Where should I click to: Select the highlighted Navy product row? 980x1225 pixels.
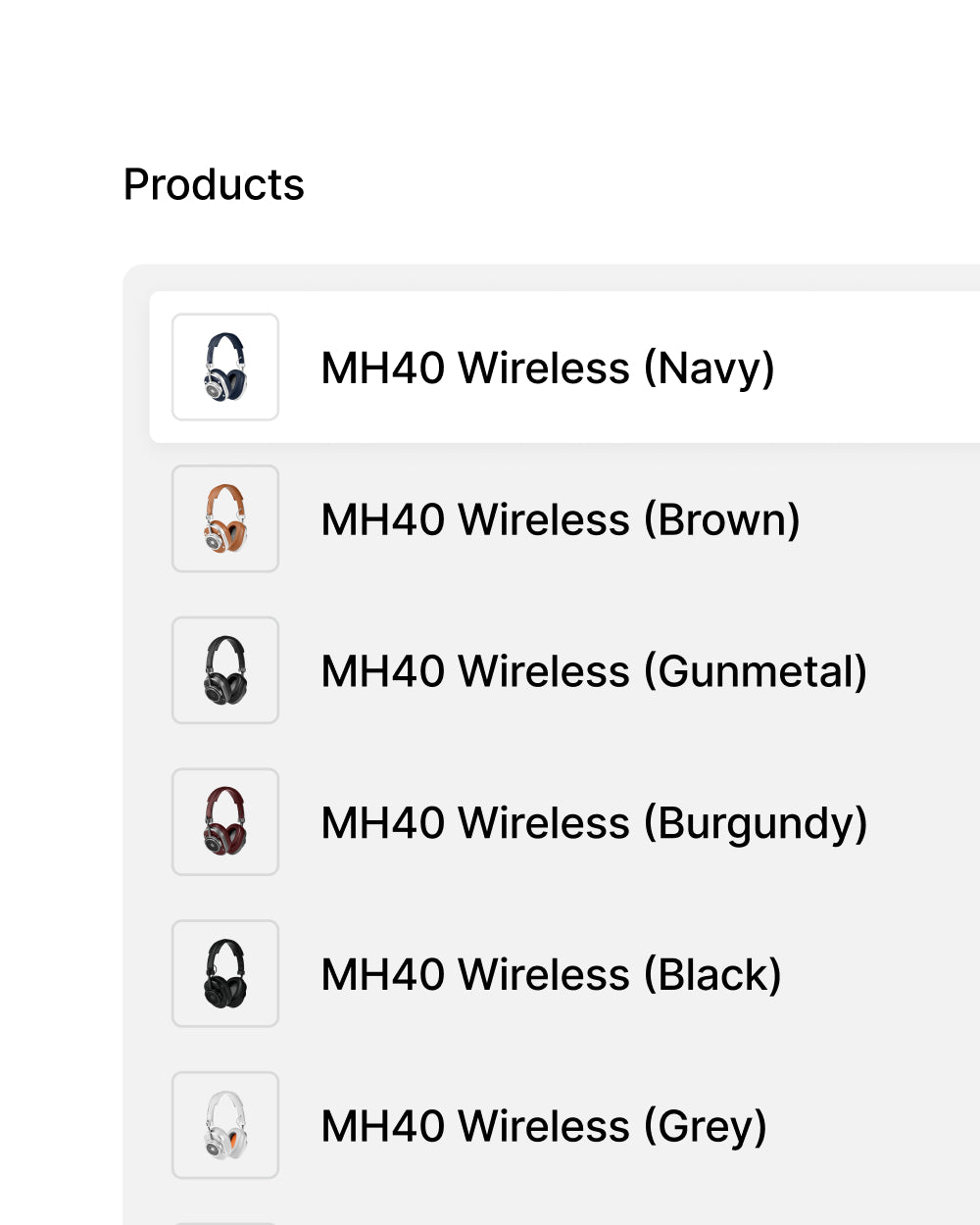pyautogui.click(x=882, y=367)
